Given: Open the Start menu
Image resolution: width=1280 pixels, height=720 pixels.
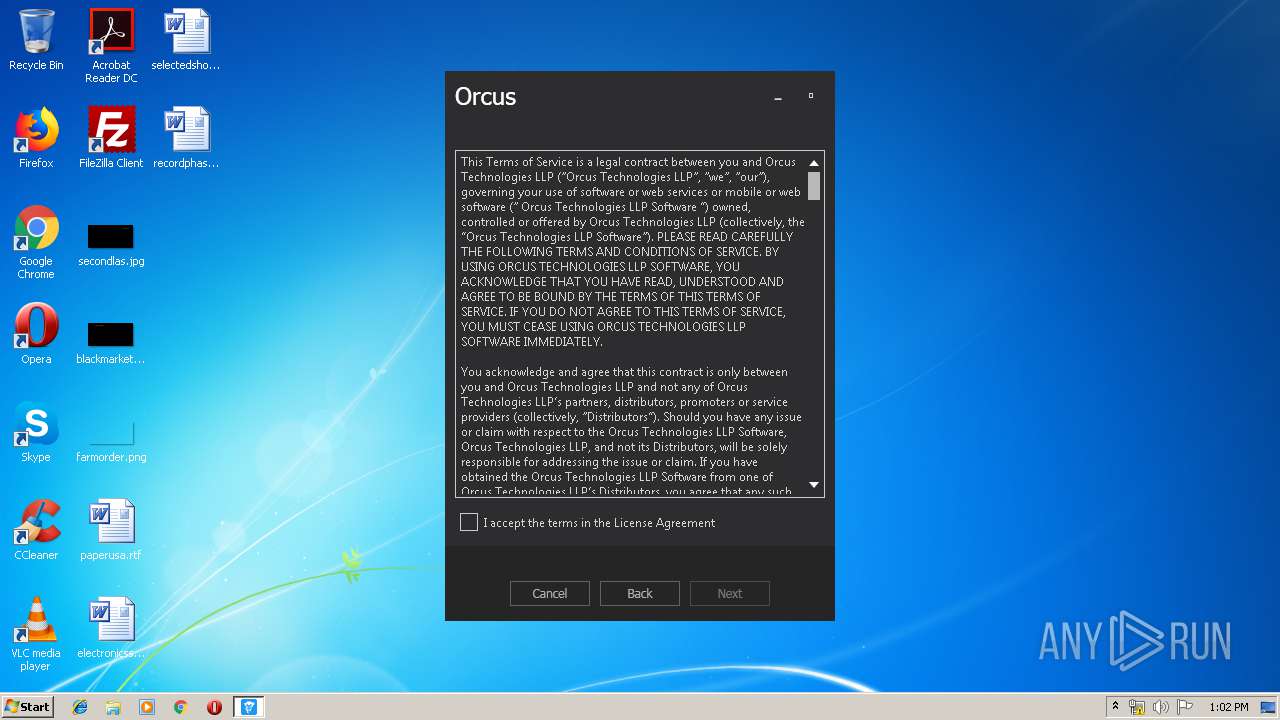Looking at the screenshot, I should (x=27, y=707).
